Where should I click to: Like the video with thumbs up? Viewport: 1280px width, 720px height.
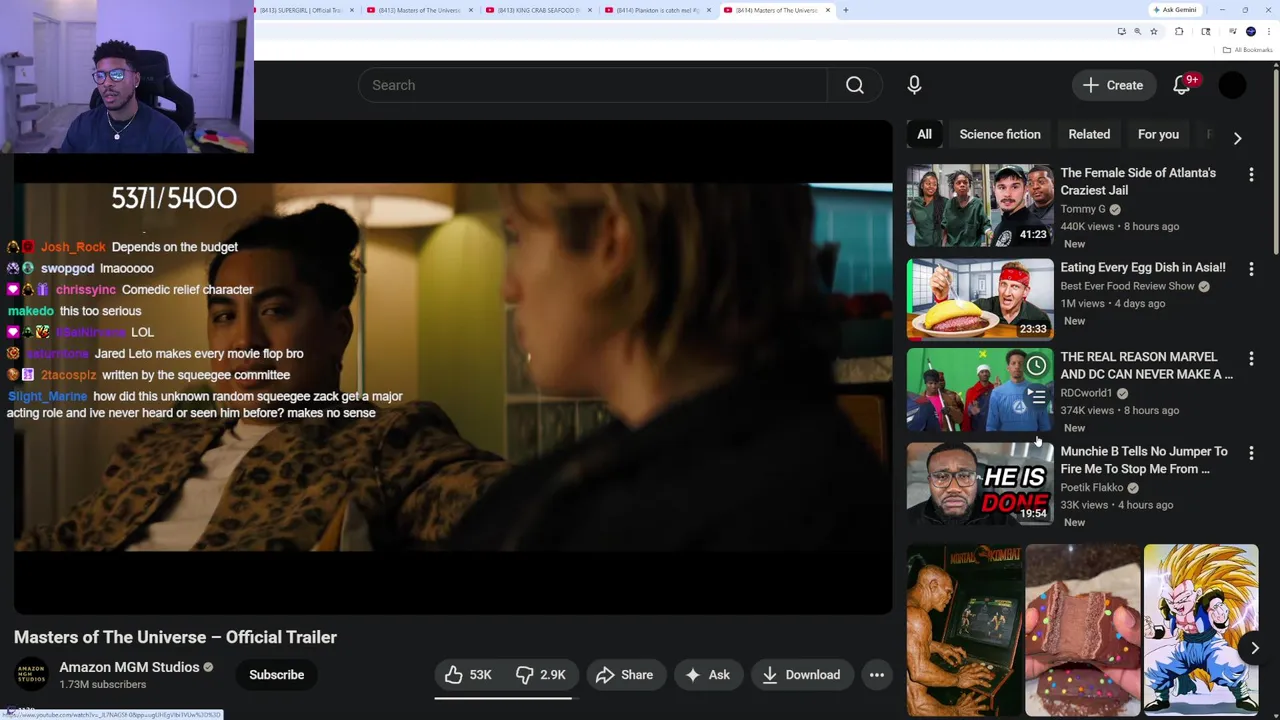468,675
